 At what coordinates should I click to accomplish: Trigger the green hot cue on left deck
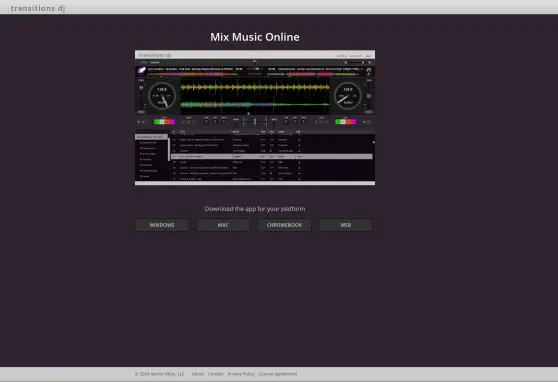pyautogui.click(x=157, y=122)
